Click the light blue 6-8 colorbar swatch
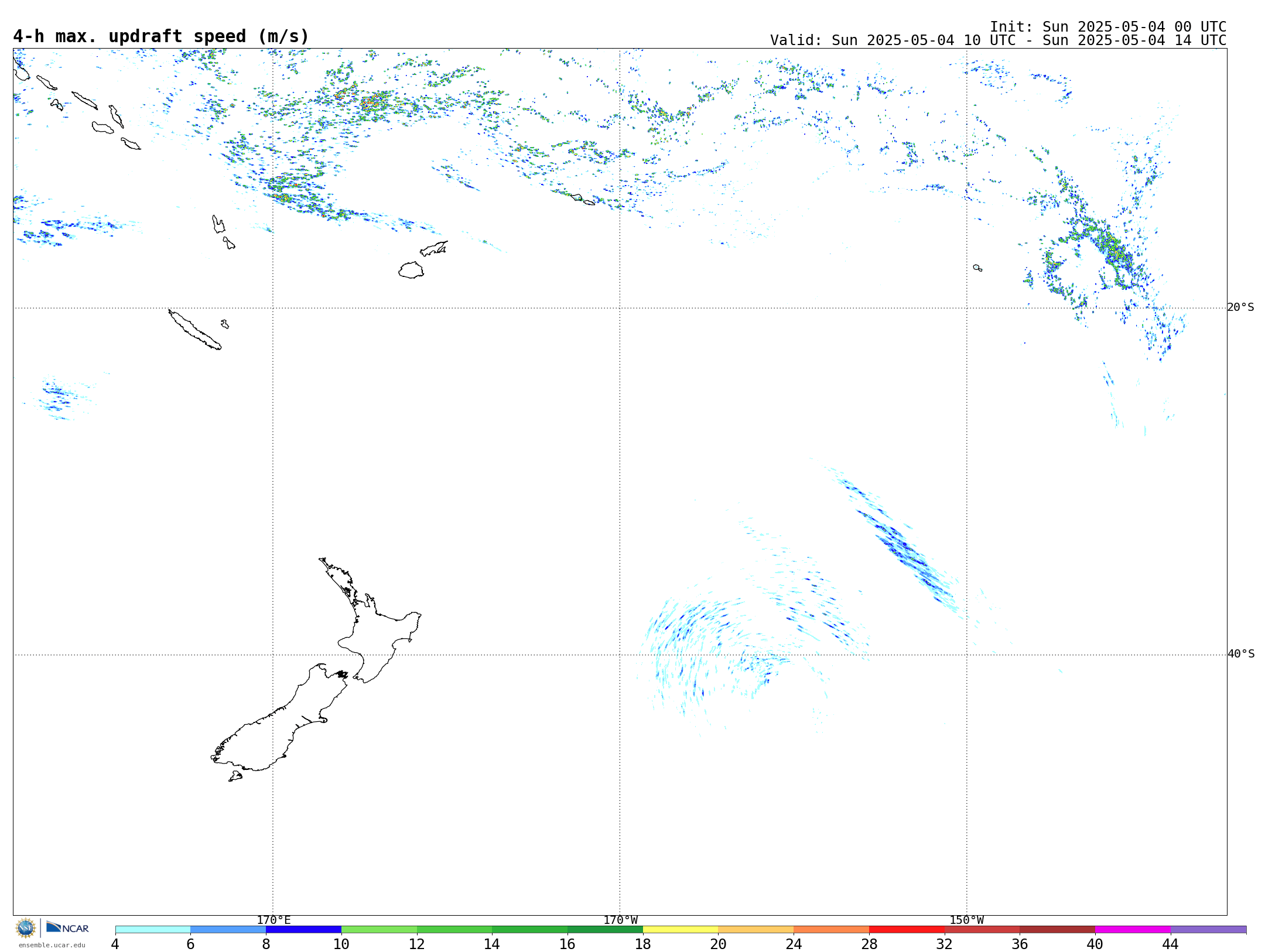This screenshot has width=1265, height=952. click(228, 930)
